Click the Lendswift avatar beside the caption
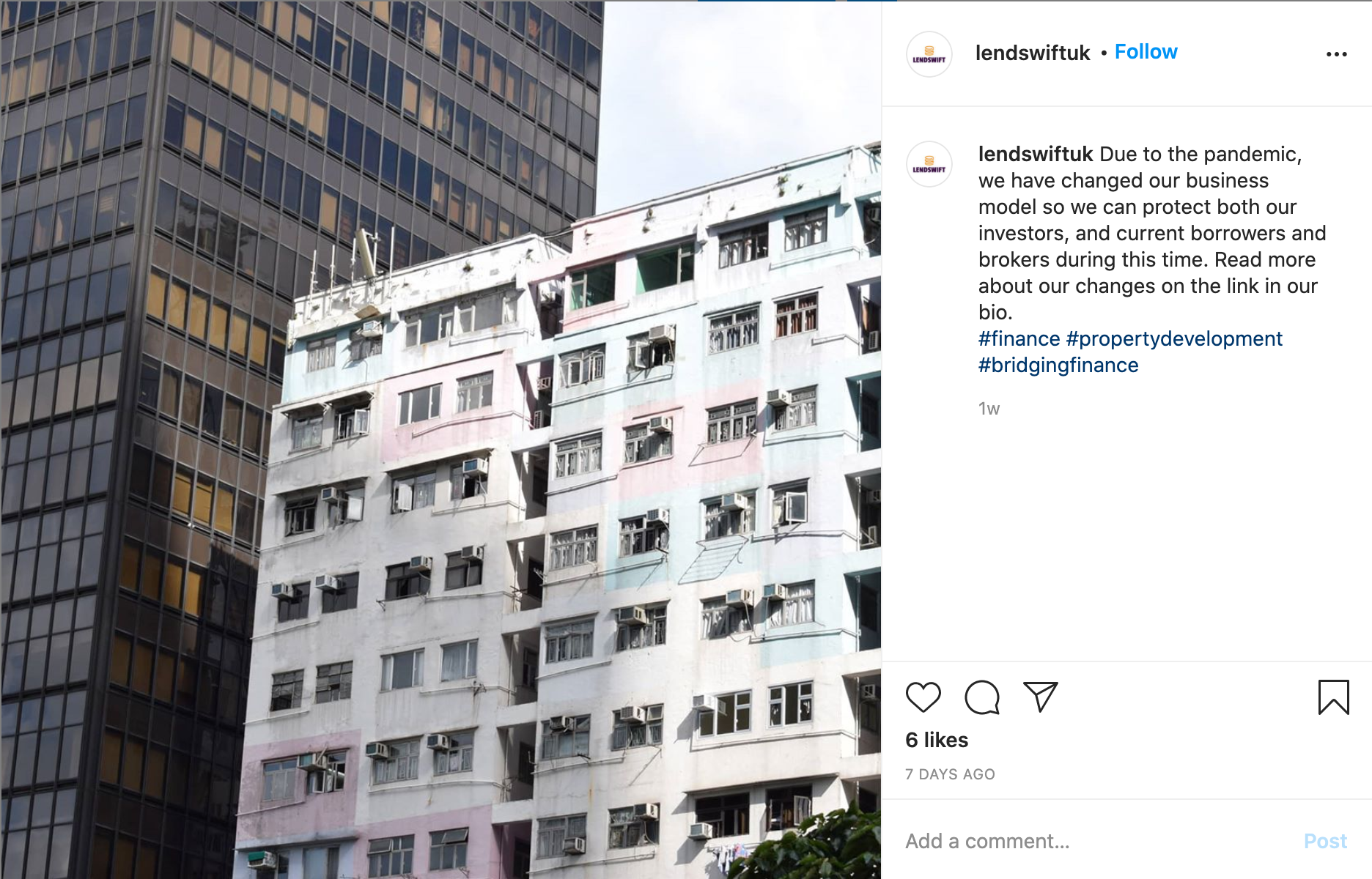The image size is (1372, 879). coord(929,164)
